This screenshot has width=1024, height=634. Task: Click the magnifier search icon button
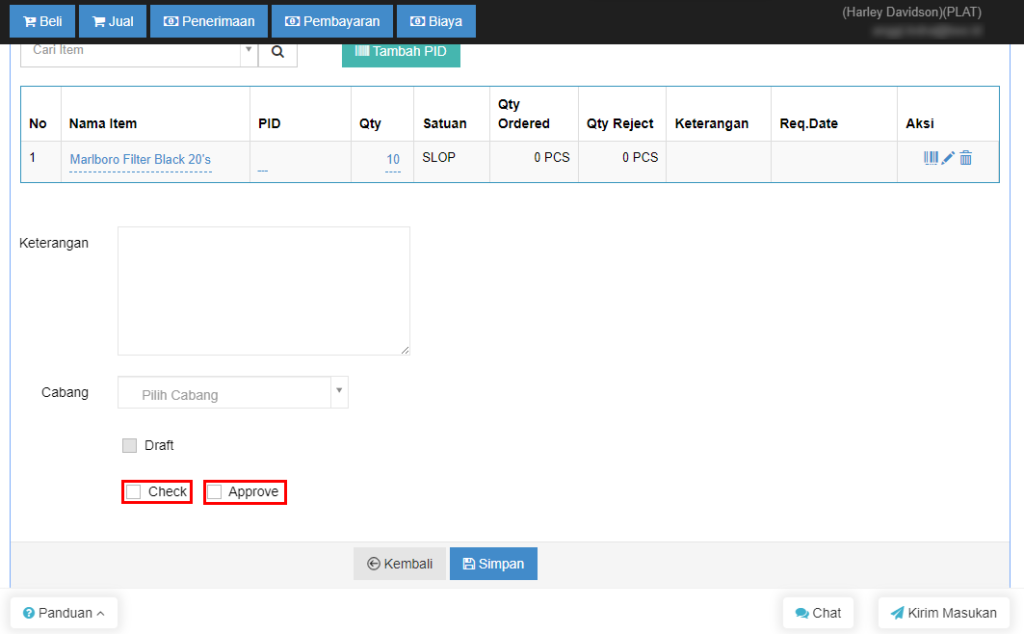point(278,51)
